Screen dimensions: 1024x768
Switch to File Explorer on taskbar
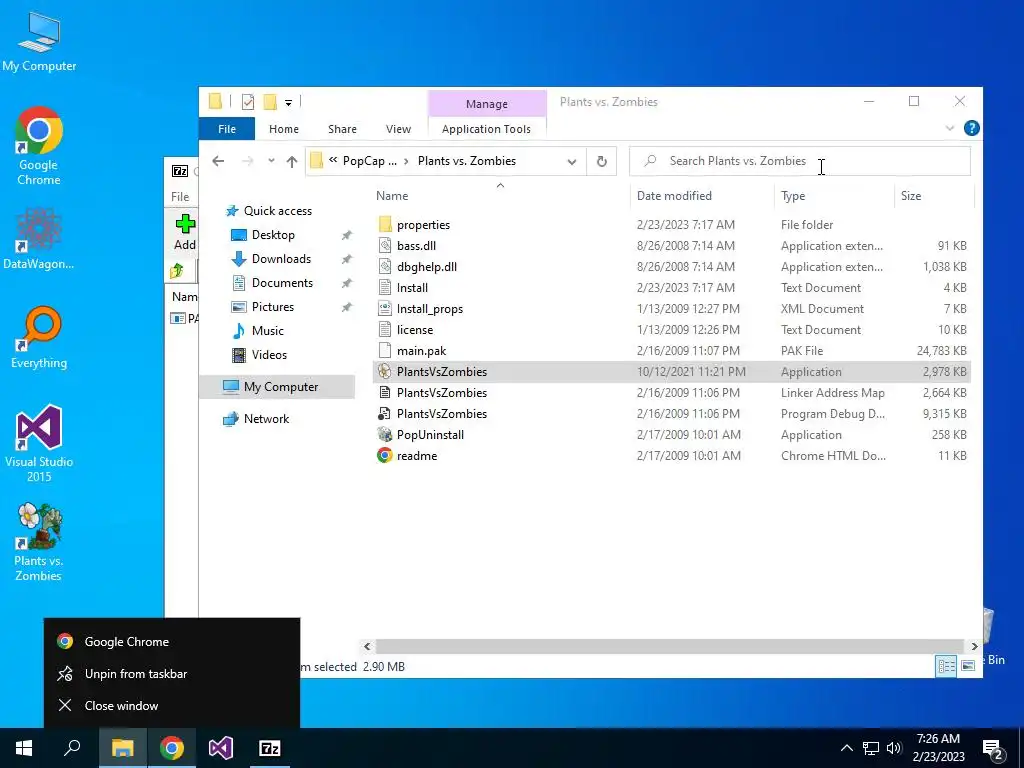[x=122, y=748]
